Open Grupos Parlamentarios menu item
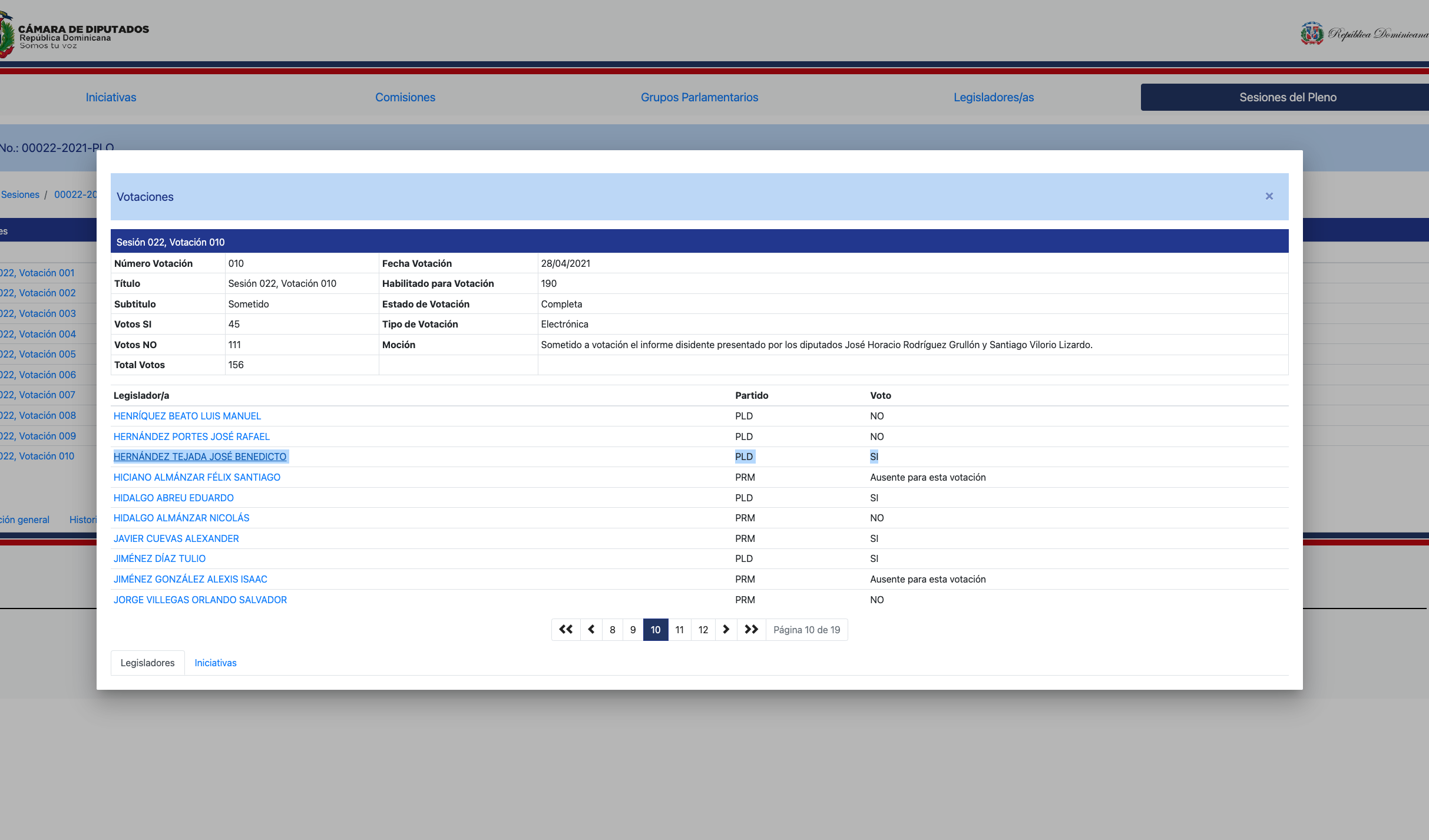This screenshot has width=1429, height=840. click(699, 97)
